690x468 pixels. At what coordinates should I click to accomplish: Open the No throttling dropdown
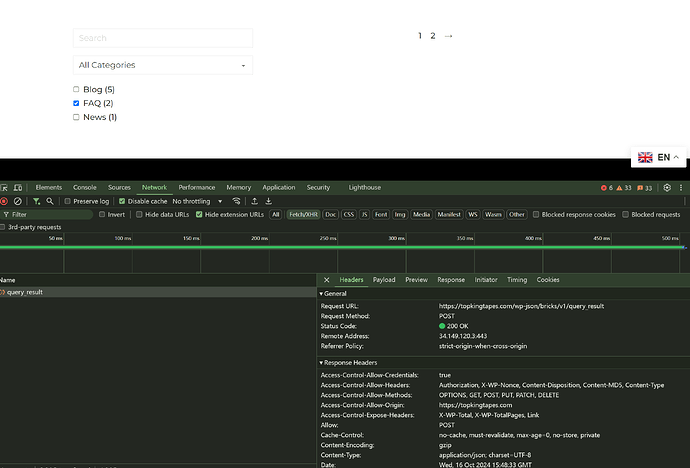[x=197, y=201]
